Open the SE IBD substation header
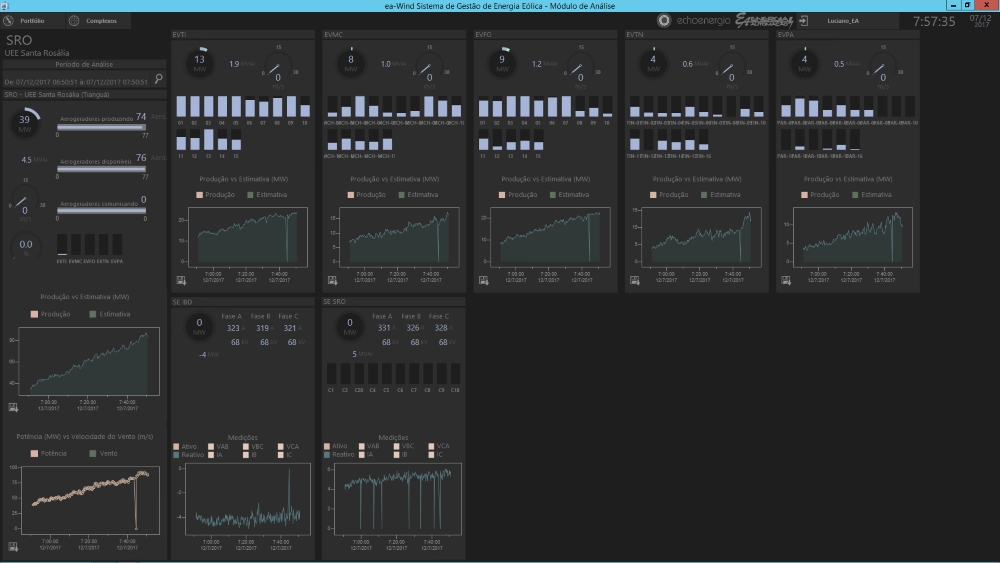 [x=243, y=302]
